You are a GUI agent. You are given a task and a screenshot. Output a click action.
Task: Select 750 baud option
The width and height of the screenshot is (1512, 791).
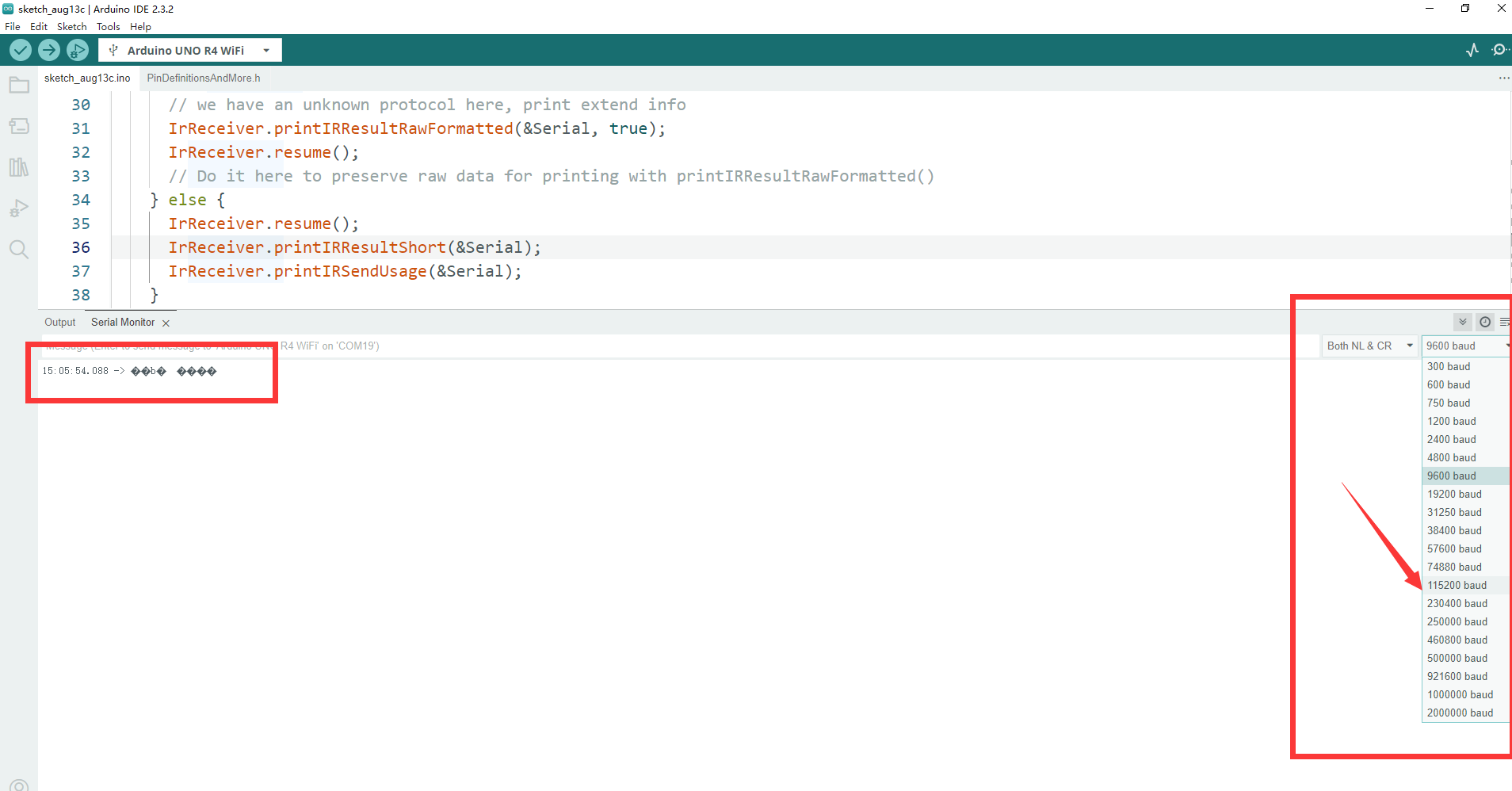click(1465, 403)
